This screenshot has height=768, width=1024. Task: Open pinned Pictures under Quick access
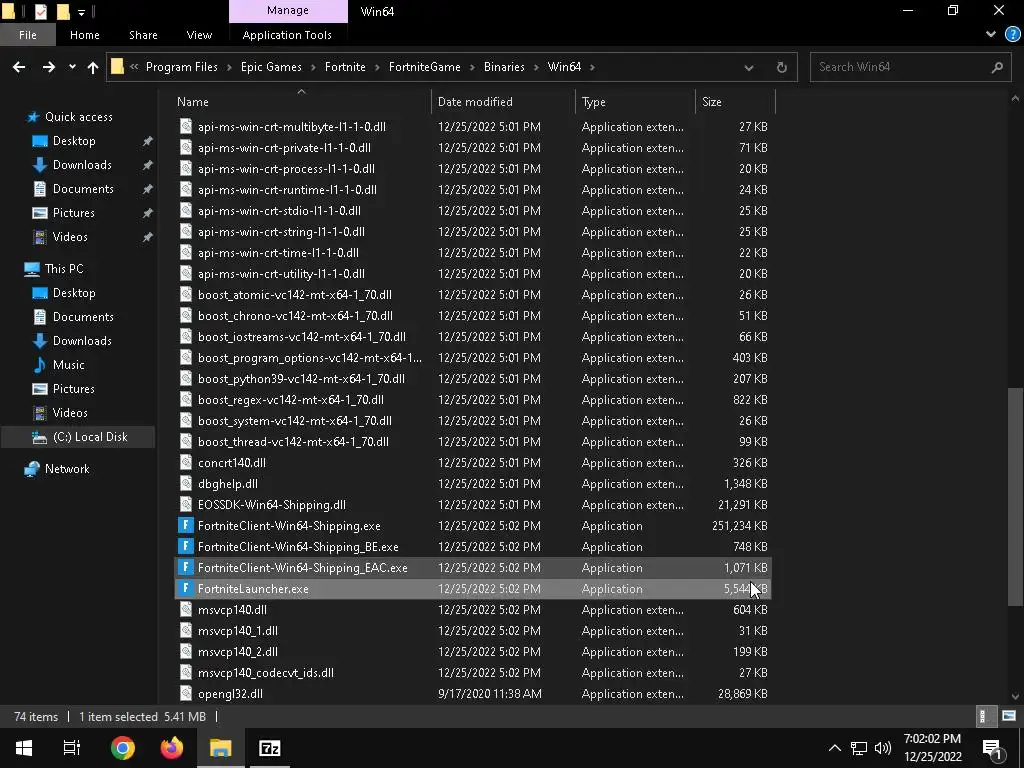[x=73, y=213]
